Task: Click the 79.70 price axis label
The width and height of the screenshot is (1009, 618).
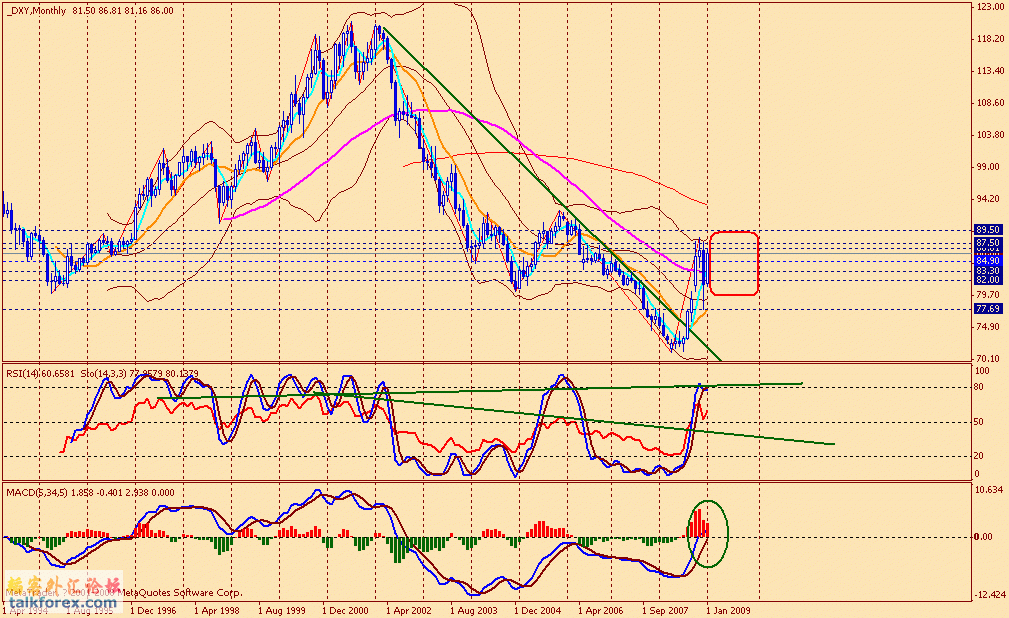Action: click(x=988, y=295)
